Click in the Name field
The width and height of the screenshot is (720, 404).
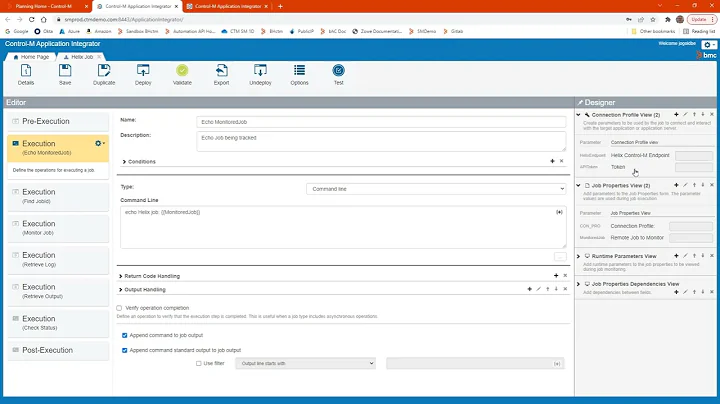(x=381, y=122)
